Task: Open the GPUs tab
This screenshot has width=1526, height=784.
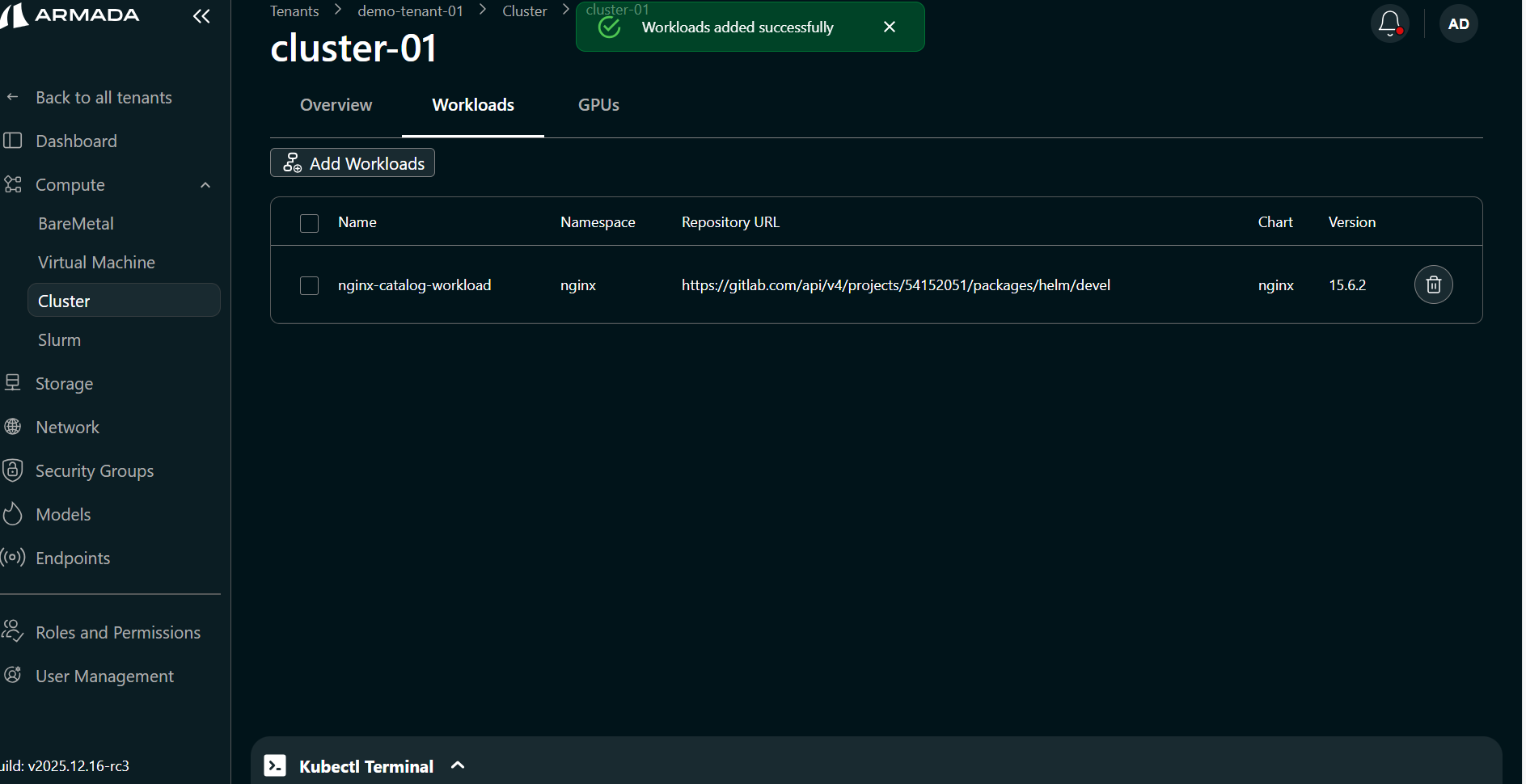Action: tap(598, 105)
